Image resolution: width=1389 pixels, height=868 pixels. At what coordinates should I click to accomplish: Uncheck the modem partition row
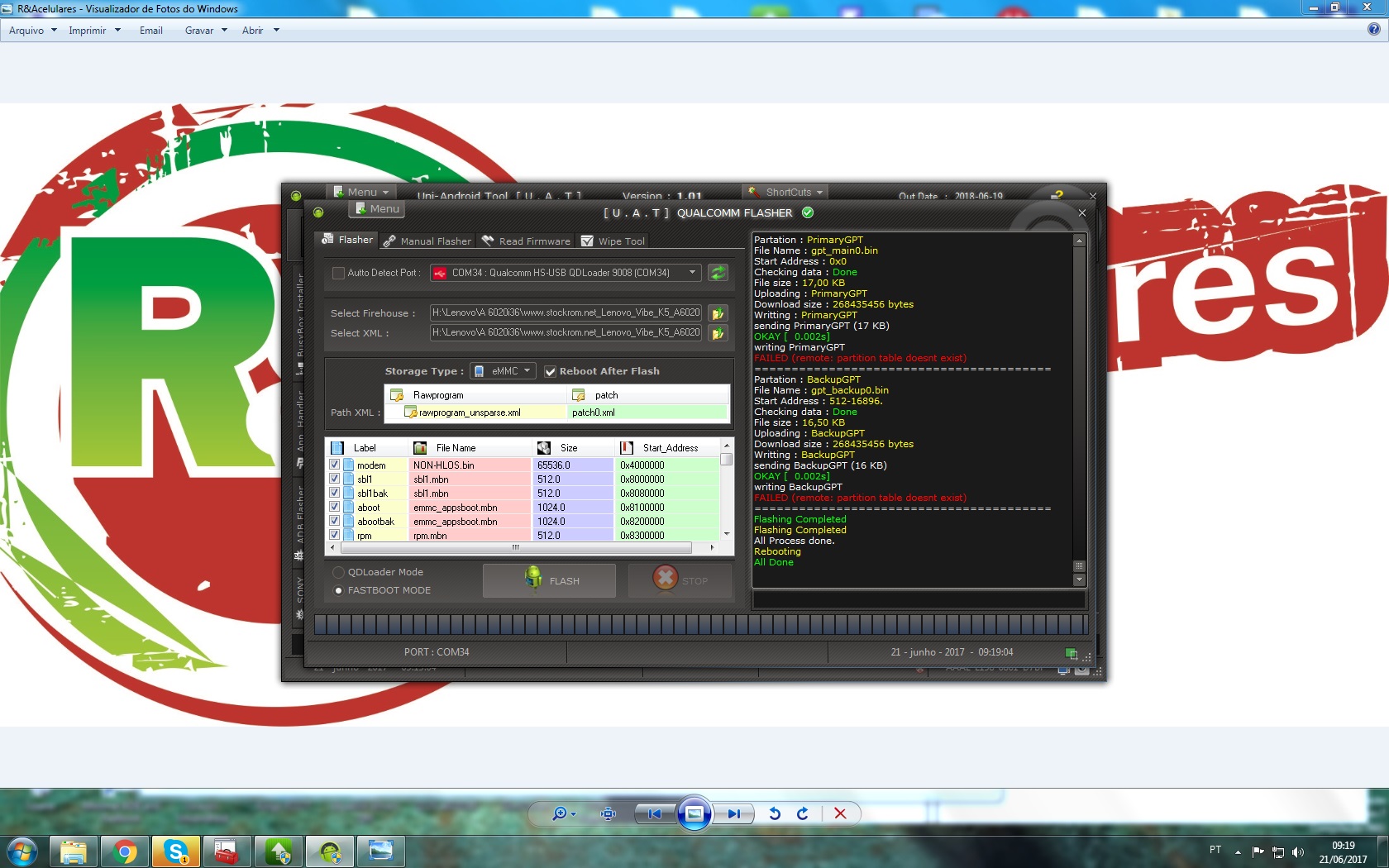(x=334, y=465)
